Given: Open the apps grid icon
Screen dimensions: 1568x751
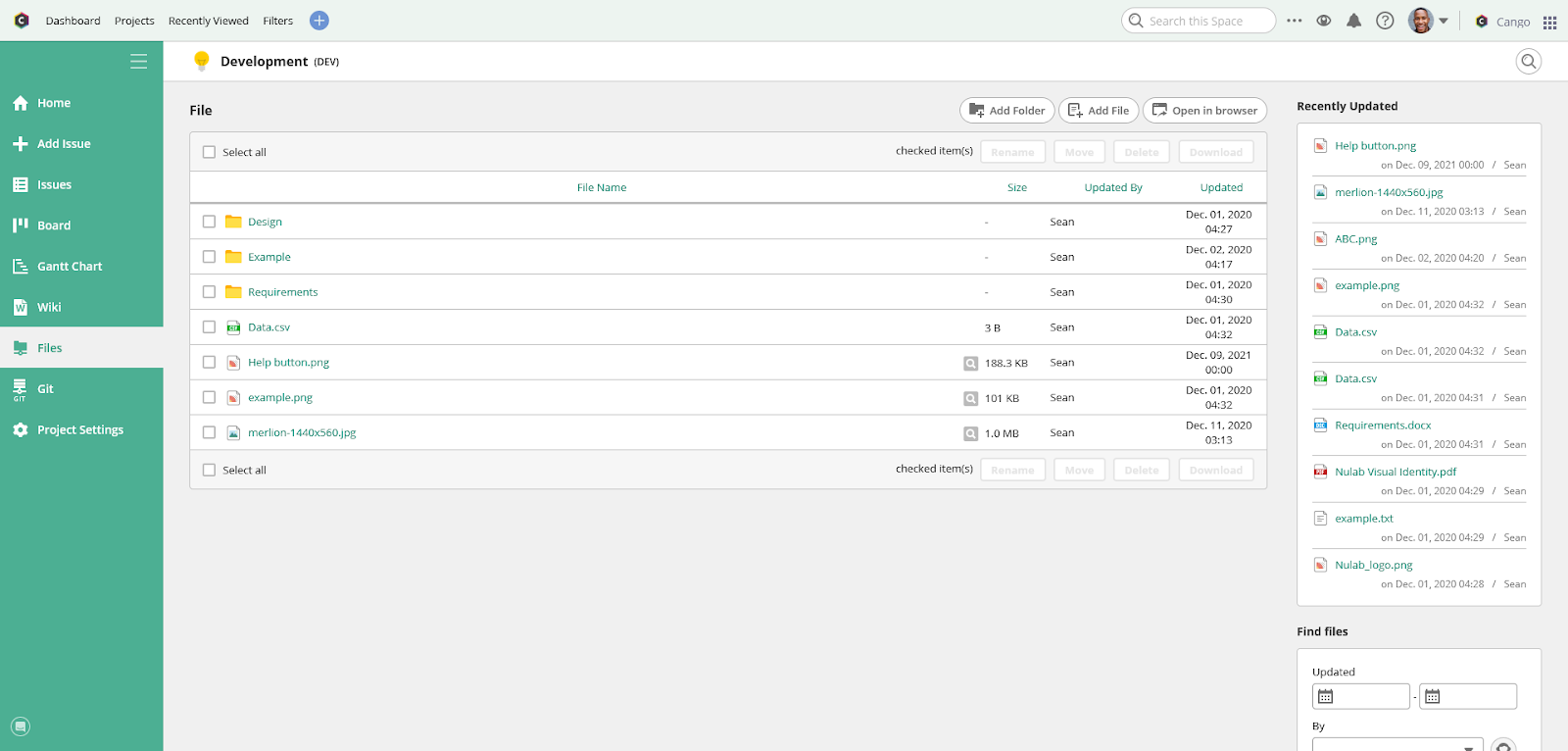Looking at the screenshot, I should 1549,22.
